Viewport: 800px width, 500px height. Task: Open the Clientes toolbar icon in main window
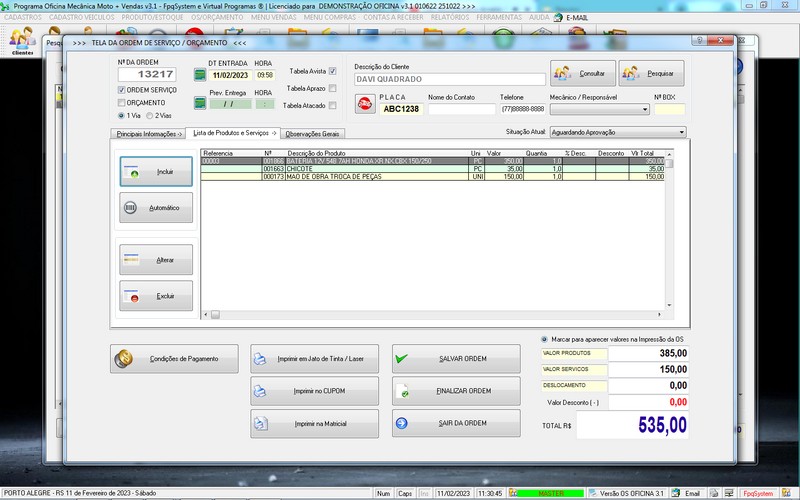(22, 41)
